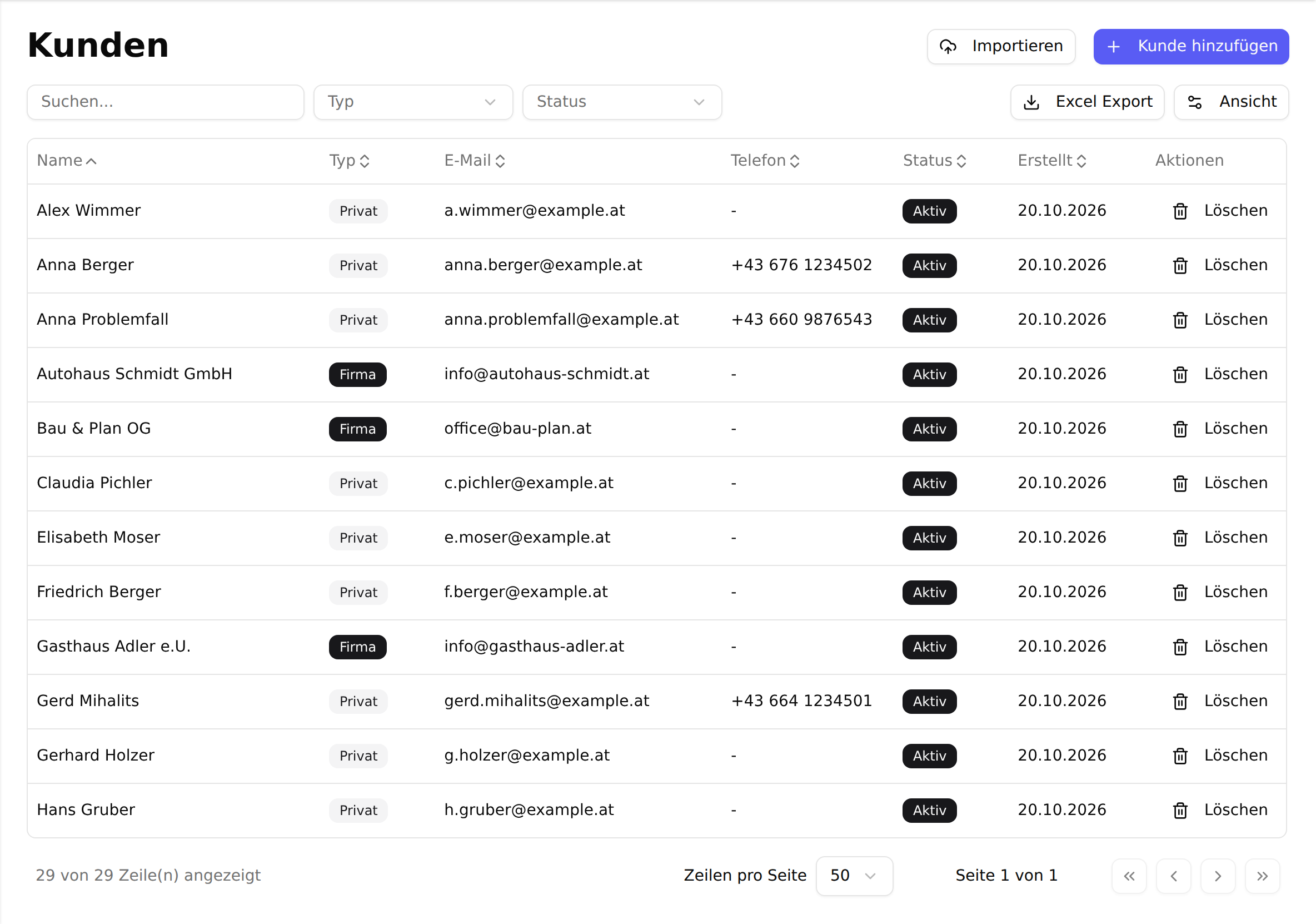Click the Importieren cloud upload button
The height and width of the screenshot is (924, 1316).
click(1001, 47)
